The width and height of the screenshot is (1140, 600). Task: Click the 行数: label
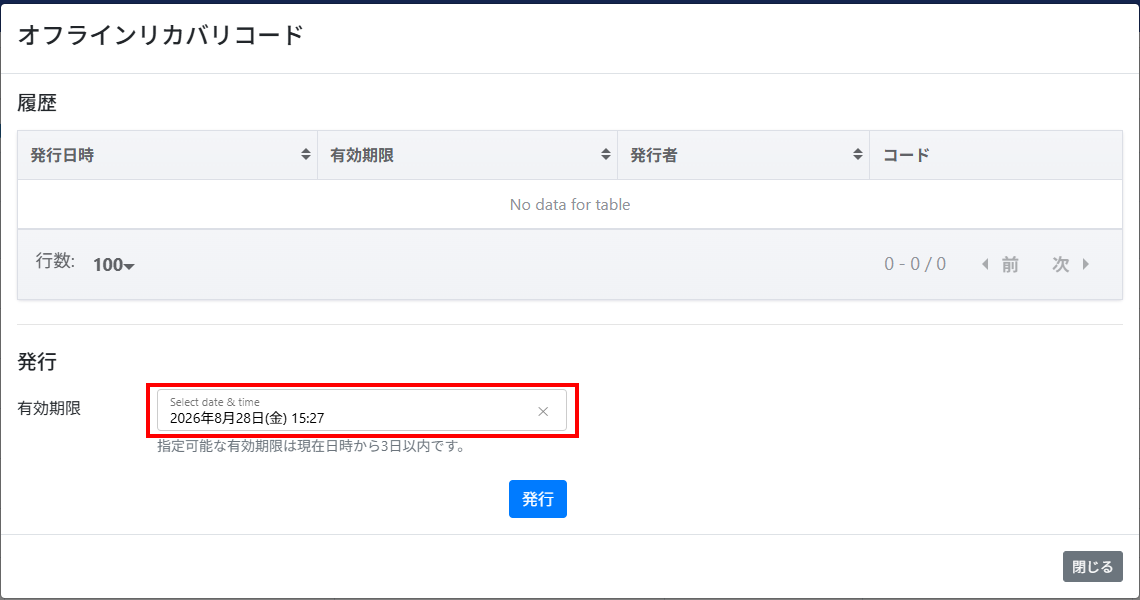(x=55, y=261)
